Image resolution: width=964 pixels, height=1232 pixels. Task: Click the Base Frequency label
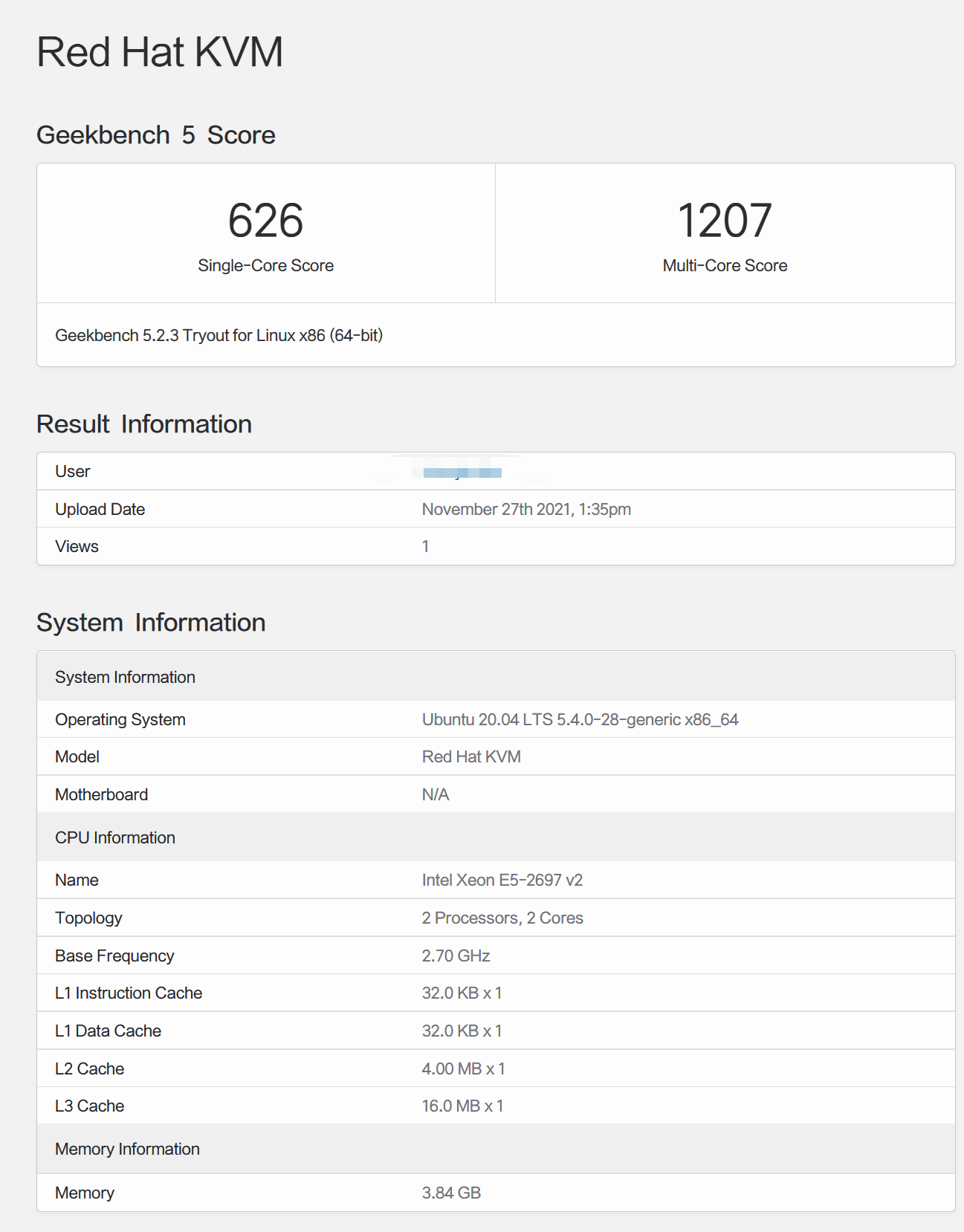pos(114,956)
